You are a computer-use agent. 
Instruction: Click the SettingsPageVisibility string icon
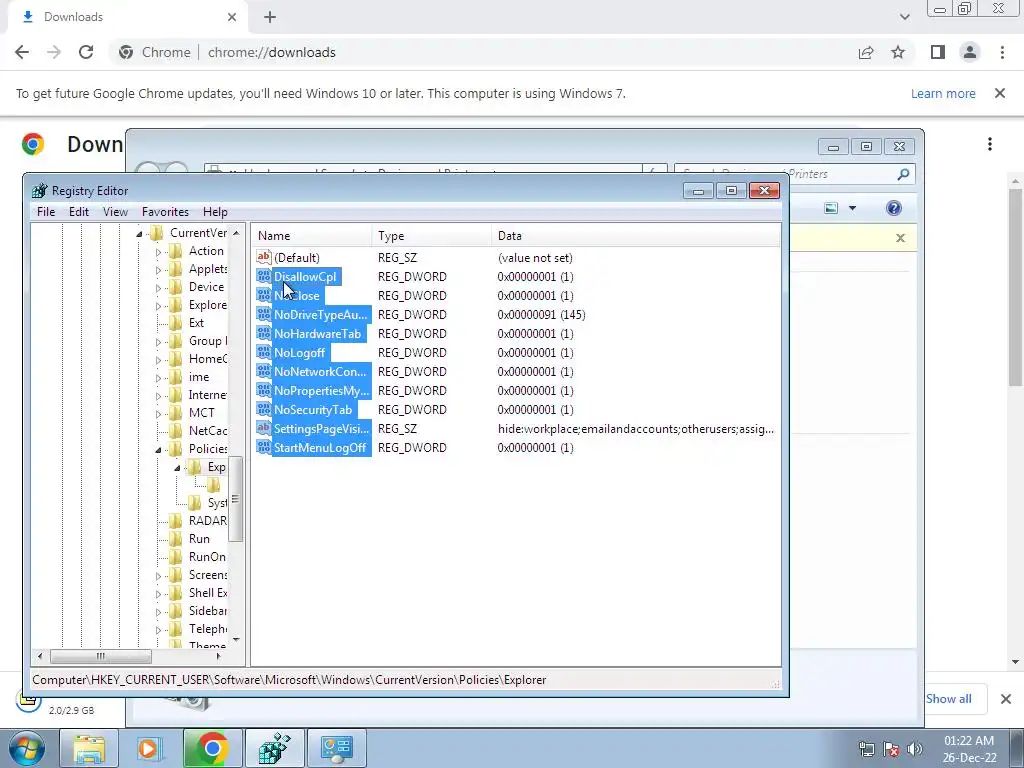[264, 428]
